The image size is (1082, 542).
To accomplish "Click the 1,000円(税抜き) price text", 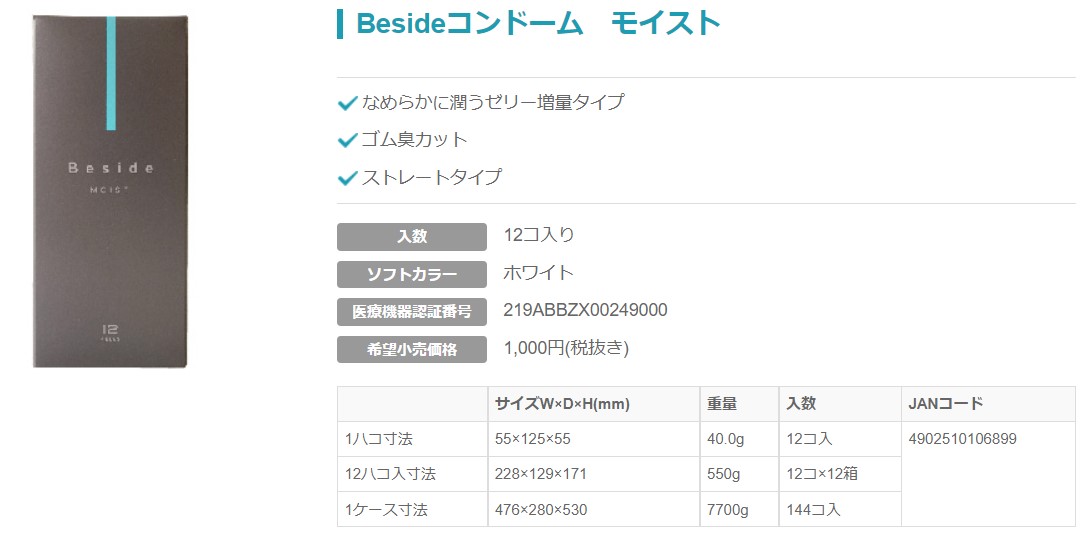I will pyautogui.click(x=565, y=348).
